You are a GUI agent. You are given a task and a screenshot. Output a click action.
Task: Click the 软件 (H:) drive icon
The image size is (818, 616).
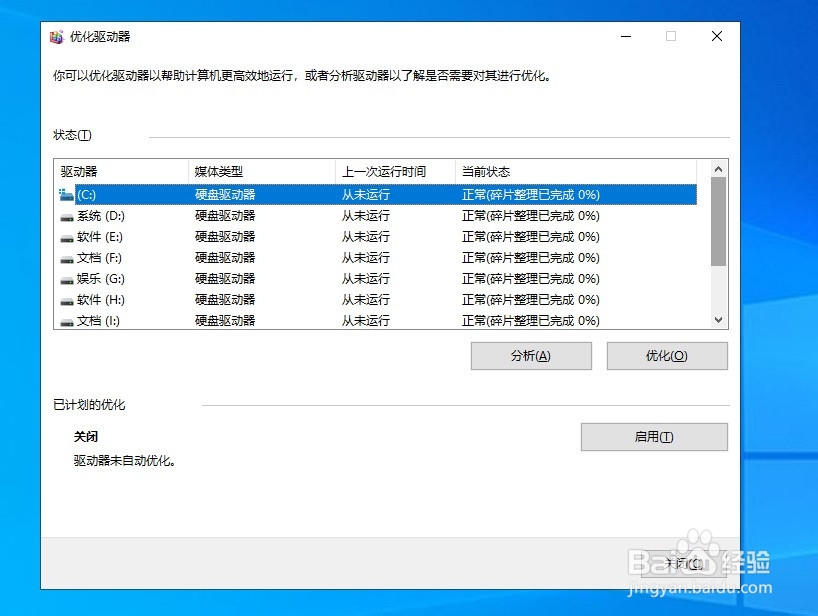point(67,299)
